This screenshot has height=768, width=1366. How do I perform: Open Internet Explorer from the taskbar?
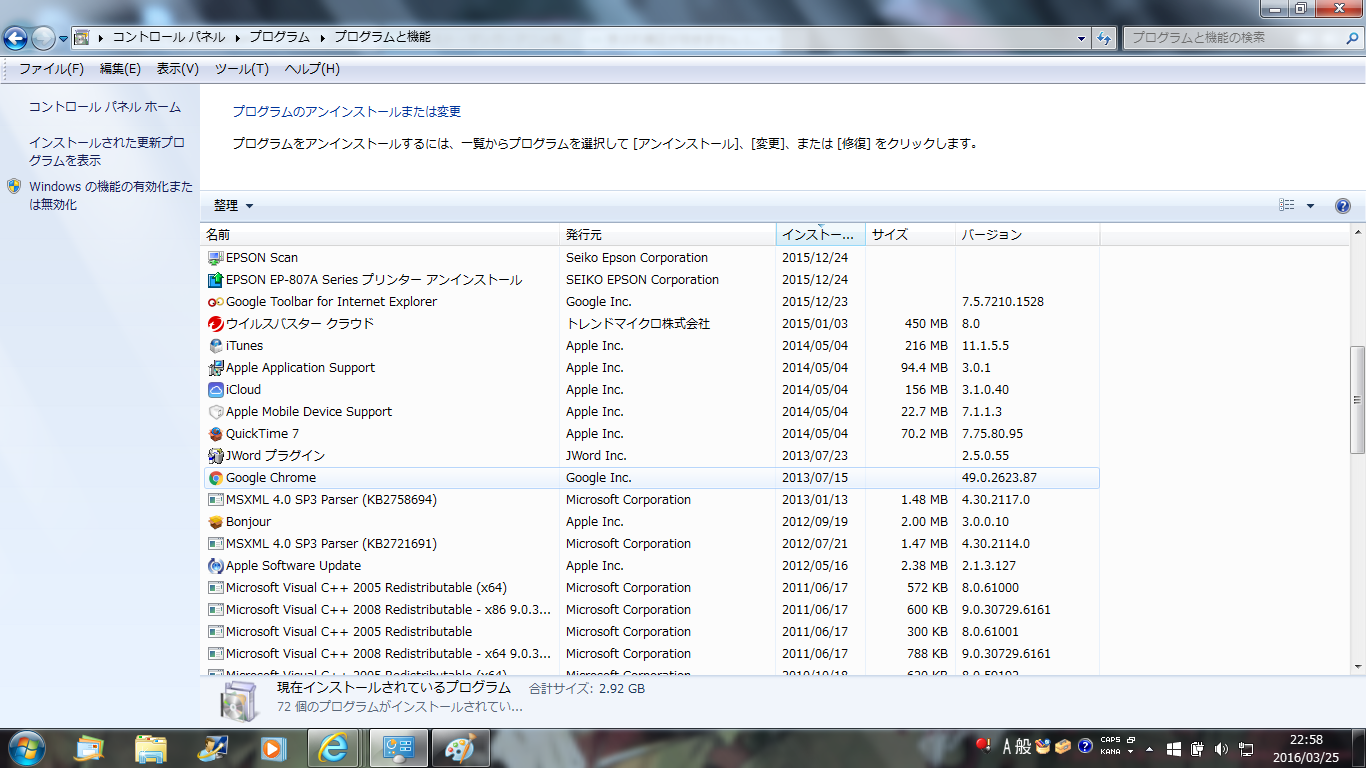(x=333, y=747)
